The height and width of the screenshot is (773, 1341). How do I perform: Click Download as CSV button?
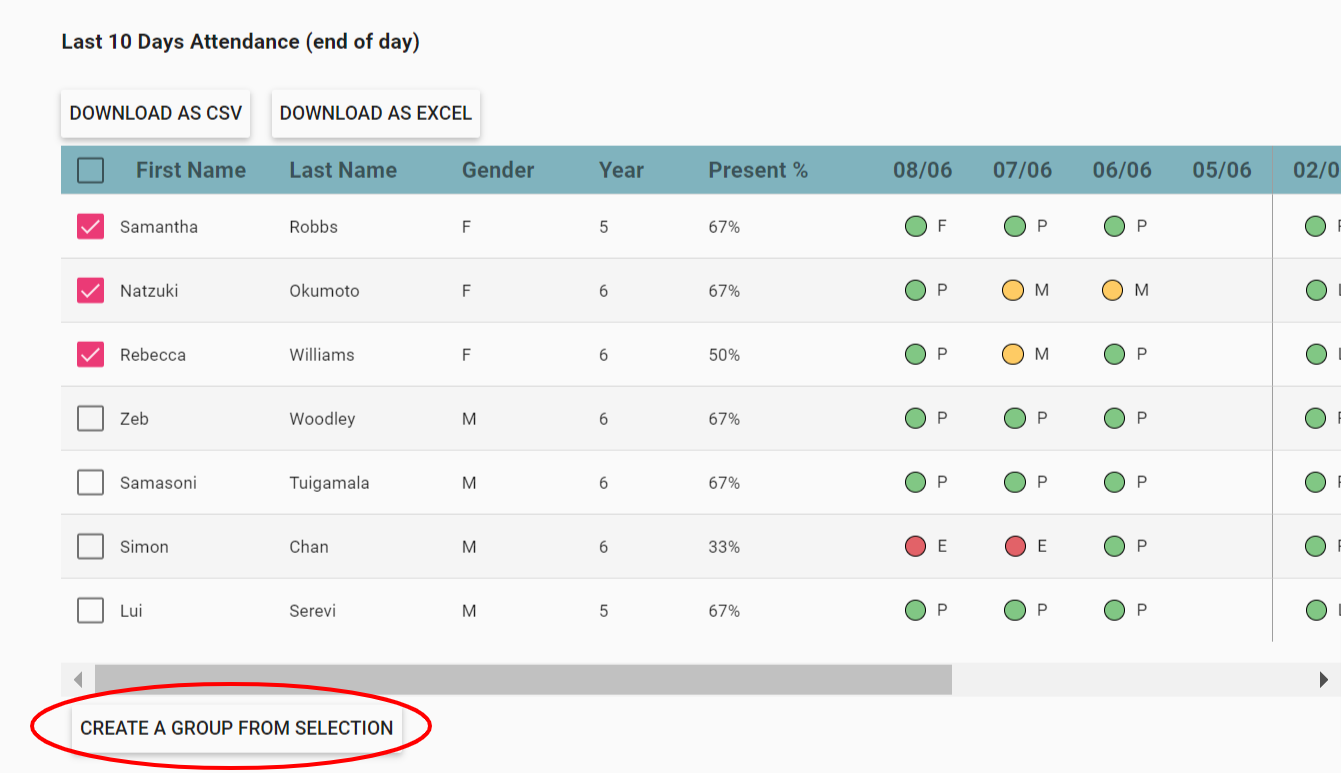tap(156, 113)
